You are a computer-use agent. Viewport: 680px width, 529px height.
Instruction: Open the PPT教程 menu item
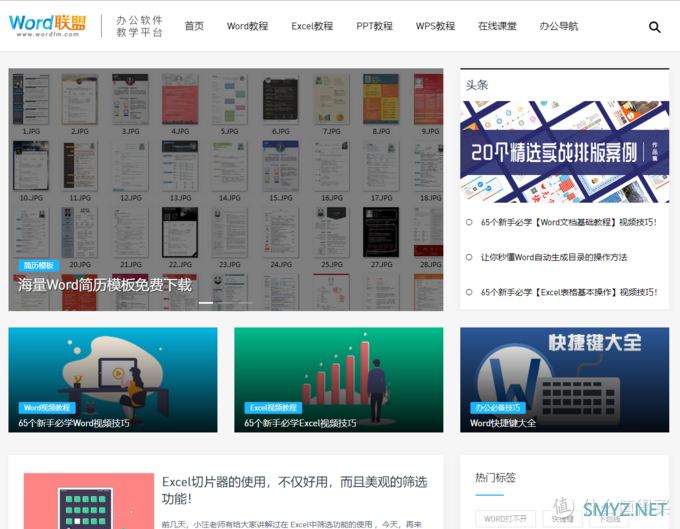point(374,26)
